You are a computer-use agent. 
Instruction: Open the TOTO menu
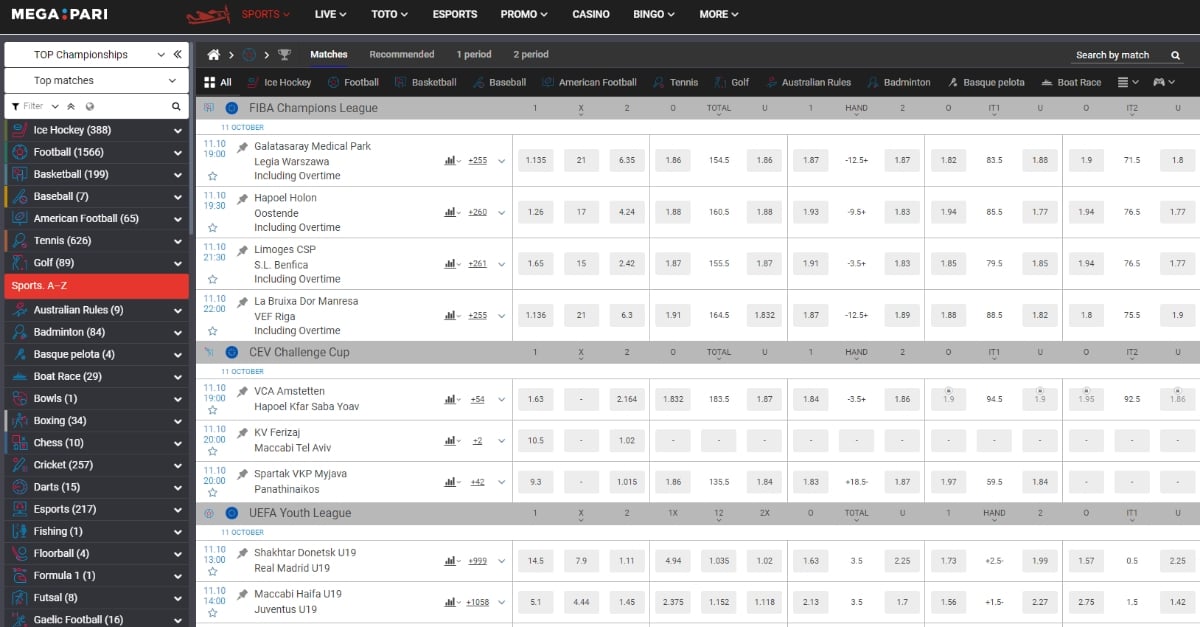(389, 15)
